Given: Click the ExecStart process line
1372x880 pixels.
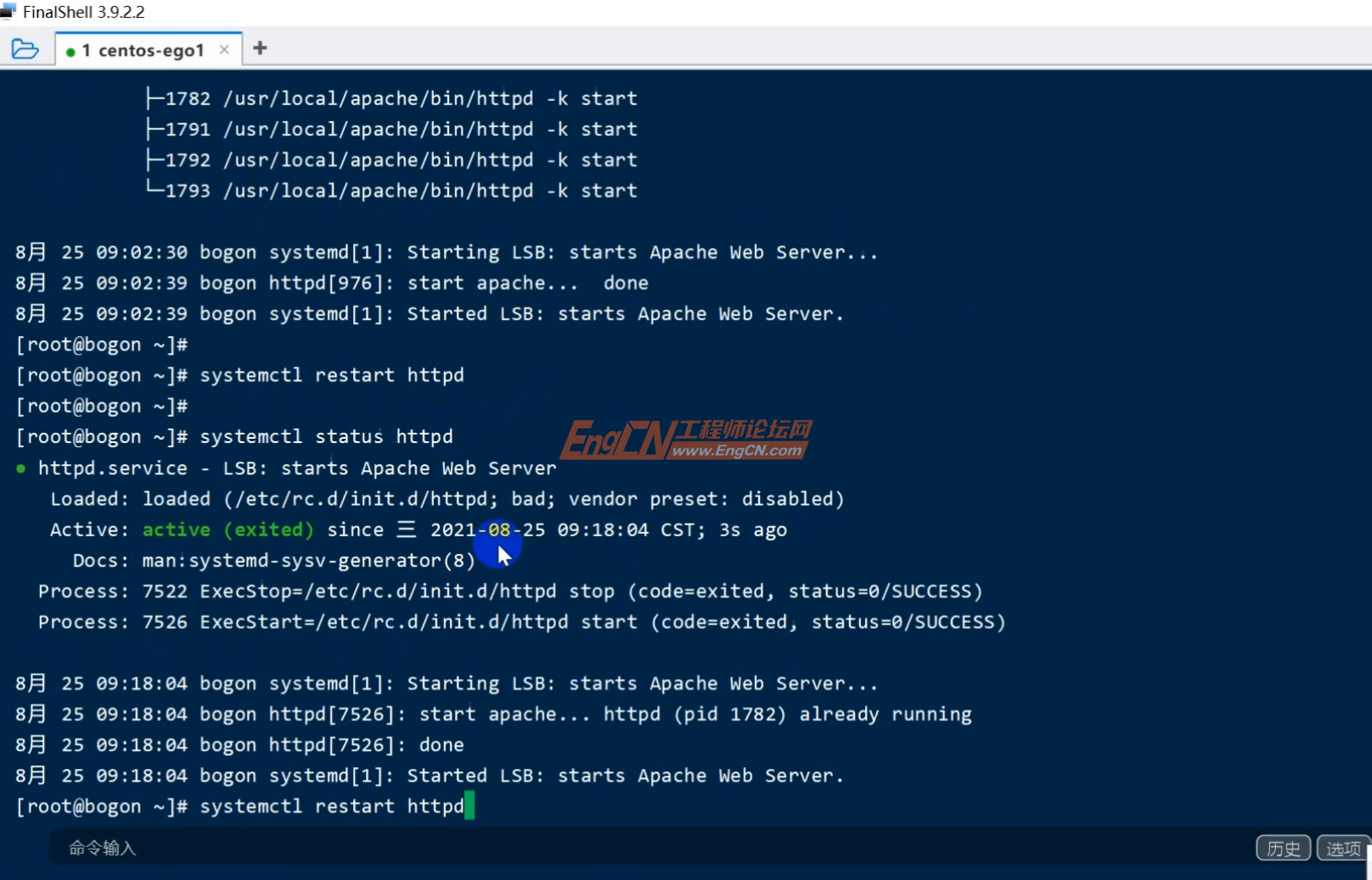Looking at the screenshot, I should point(520,621).
